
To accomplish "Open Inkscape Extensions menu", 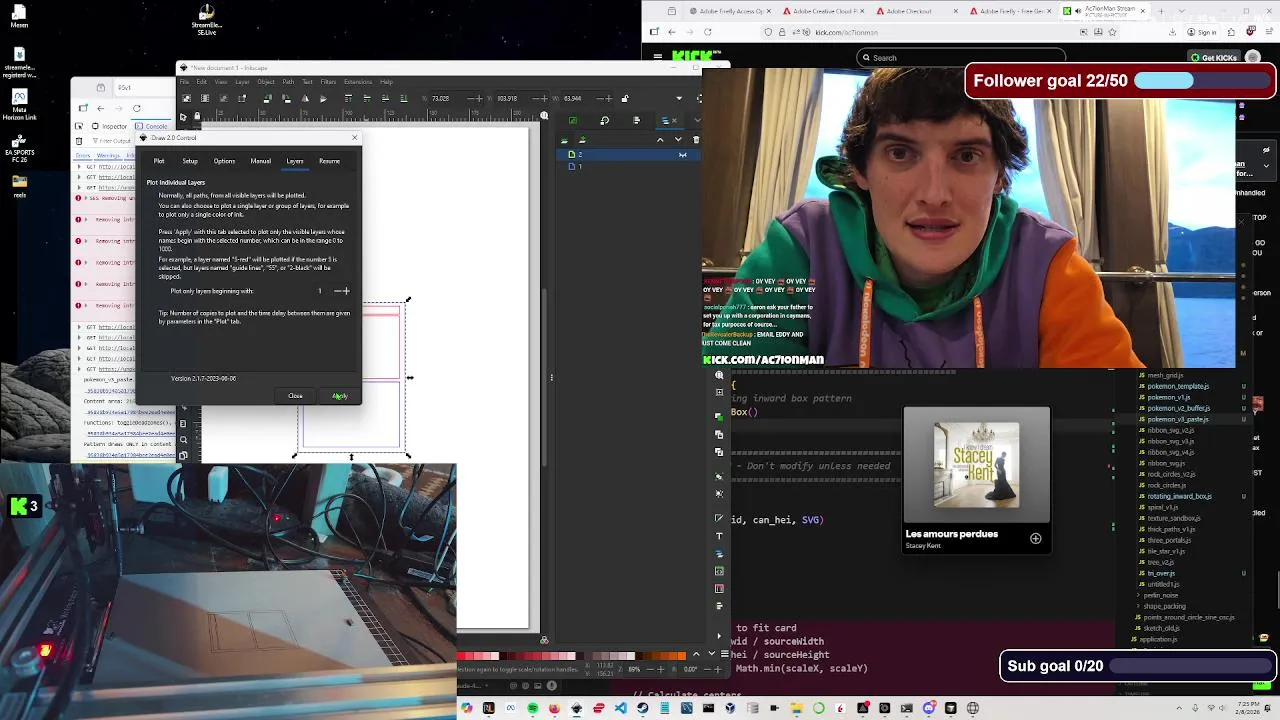I will tap(358, 82).
